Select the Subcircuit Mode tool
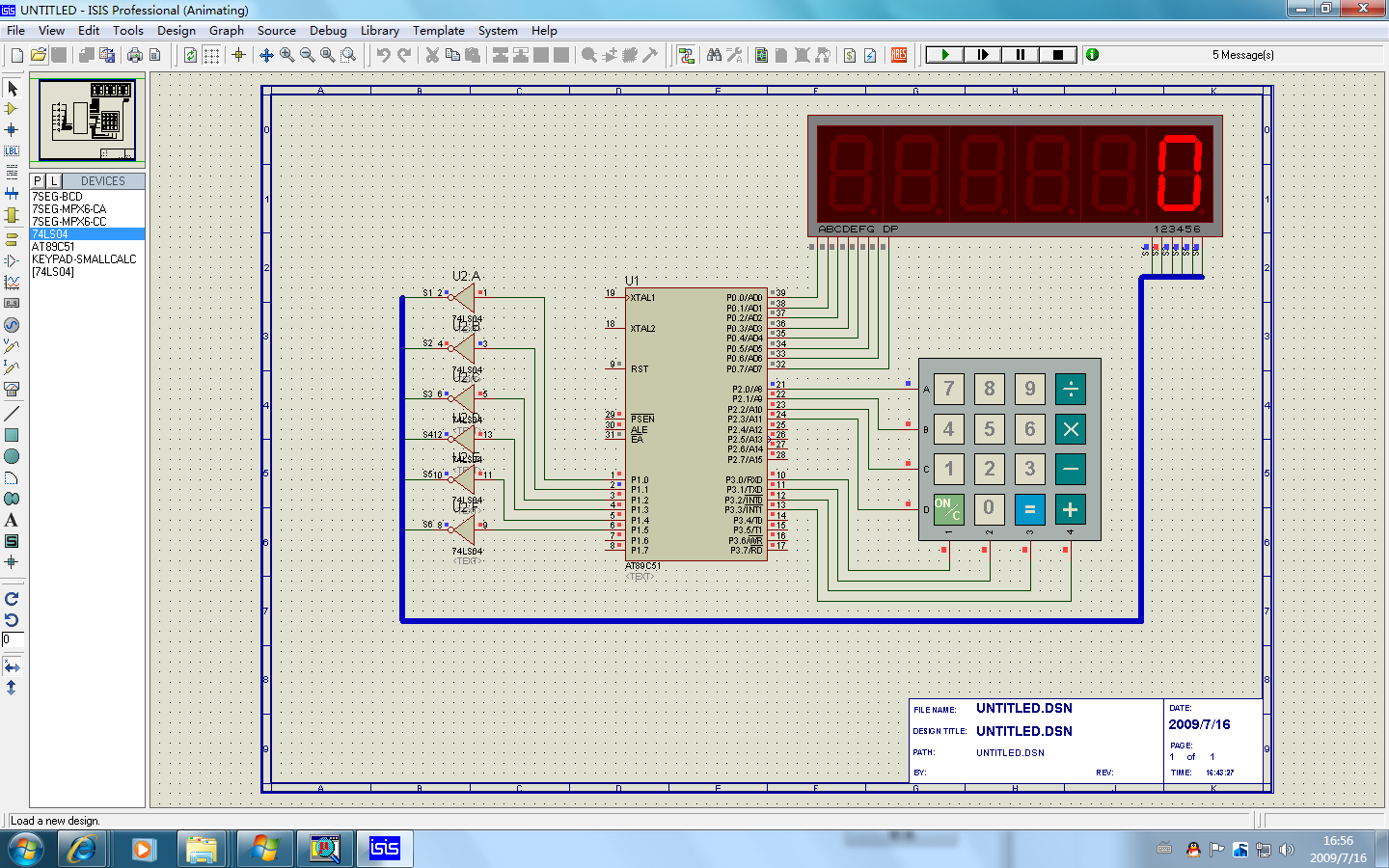Screen dimensions: 1389x868 click(12, 215)
